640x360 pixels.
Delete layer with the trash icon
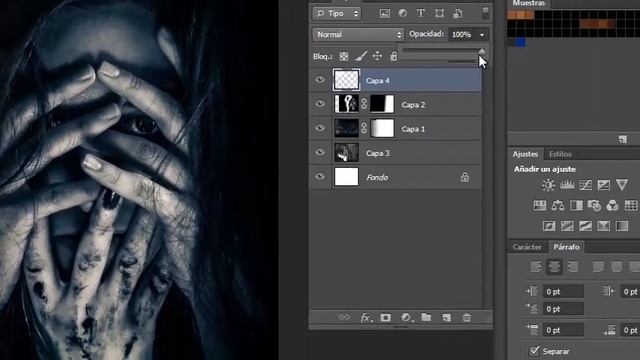pos(467,317)
